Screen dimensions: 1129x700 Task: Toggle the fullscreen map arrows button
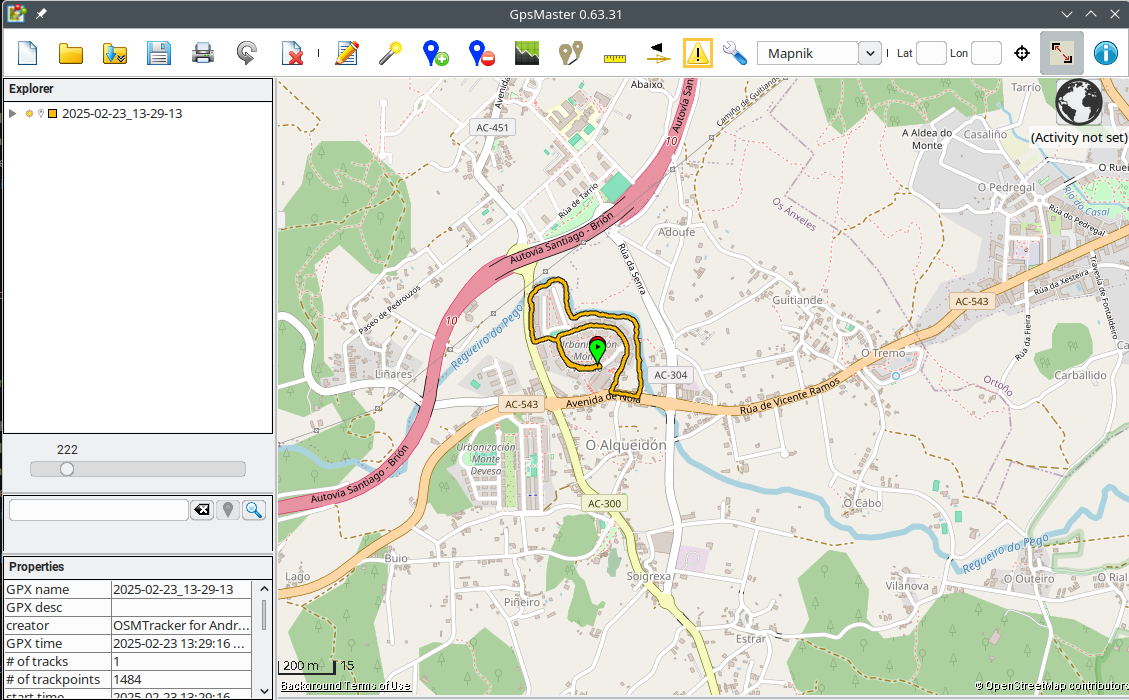1061,53
